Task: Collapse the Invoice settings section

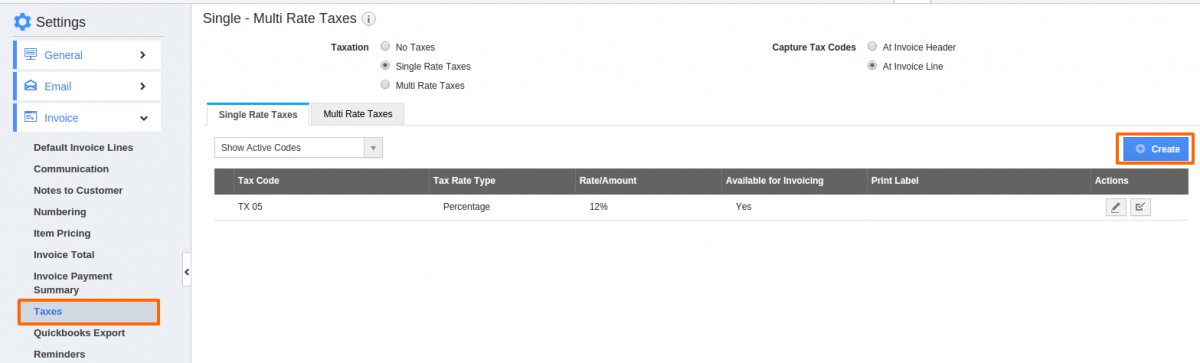Action: pos(86,117)
